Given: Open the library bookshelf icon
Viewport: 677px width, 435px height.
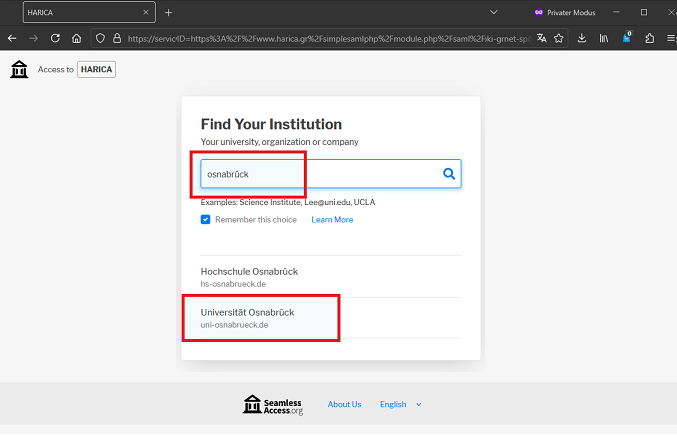Looking at the screenshot, I should (604, 38).
